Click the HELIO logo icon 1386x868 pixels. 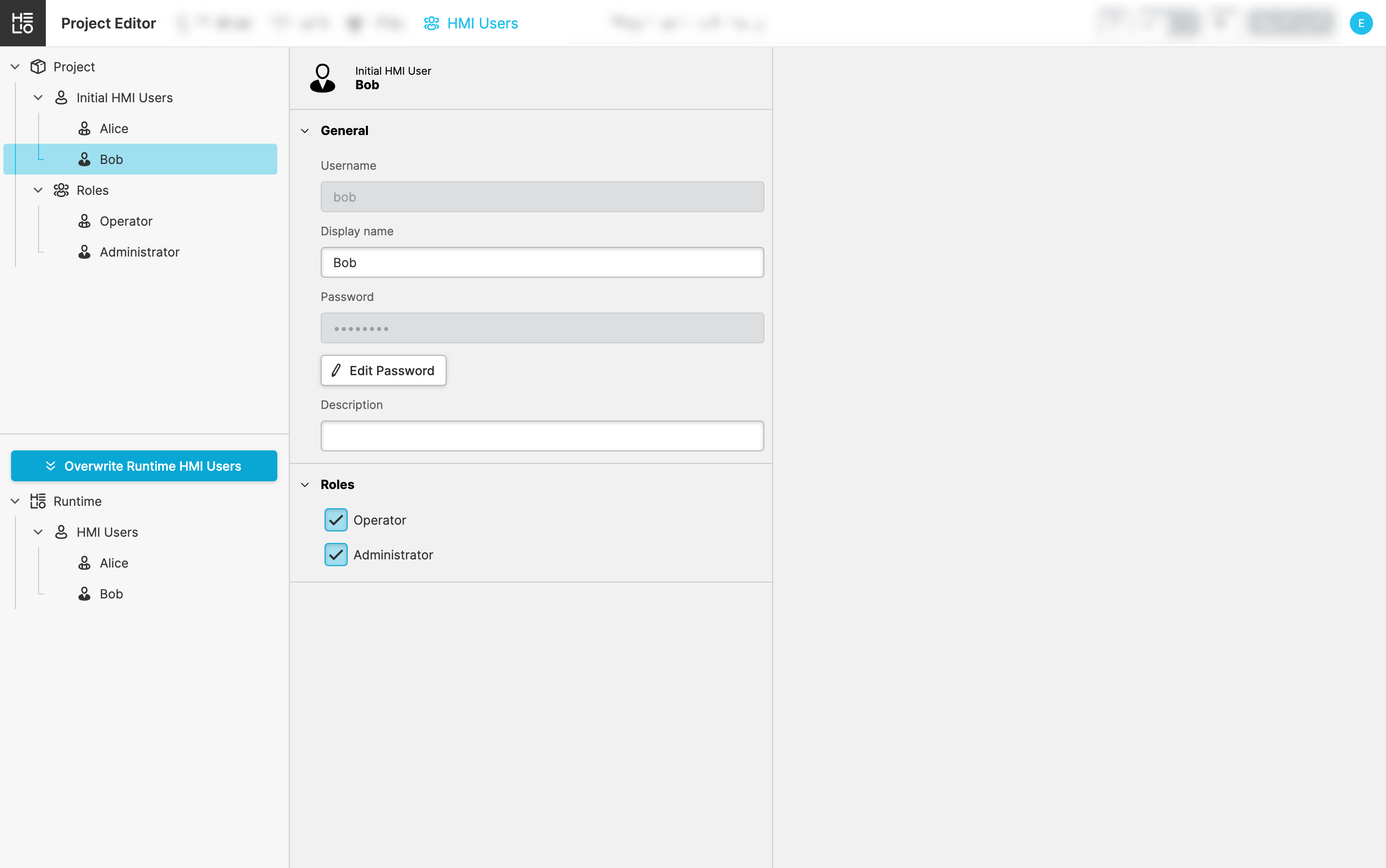tap(22, 23)
